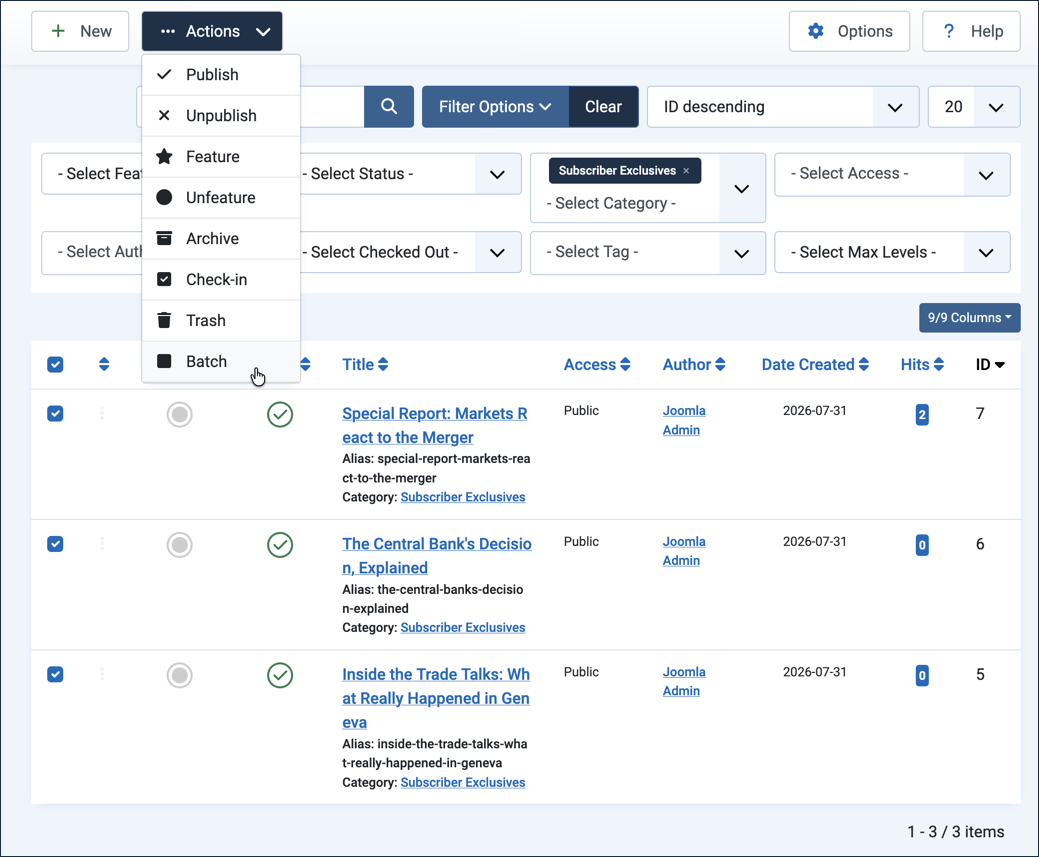Open the Actions dropdown button
1039x857 pixels.
pyautogui.click(x=212, y=31)
